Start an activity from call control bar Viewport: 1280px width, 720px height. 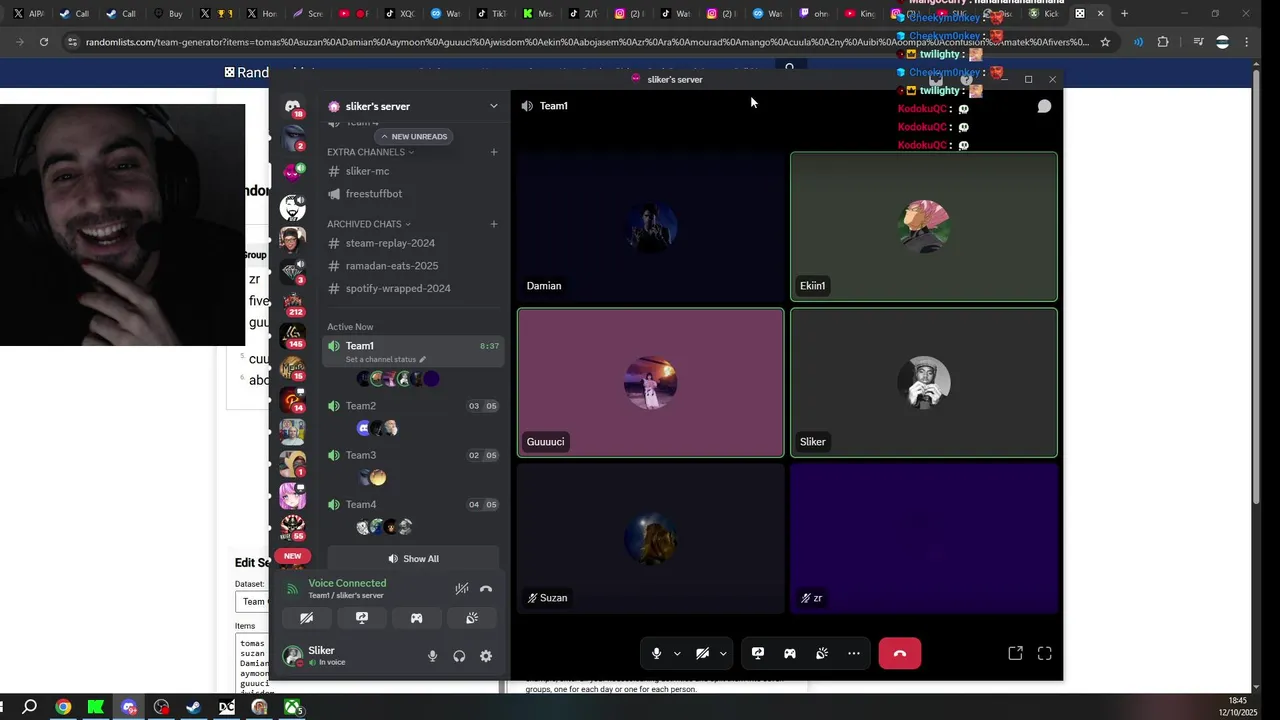click(x=790, y=653)
